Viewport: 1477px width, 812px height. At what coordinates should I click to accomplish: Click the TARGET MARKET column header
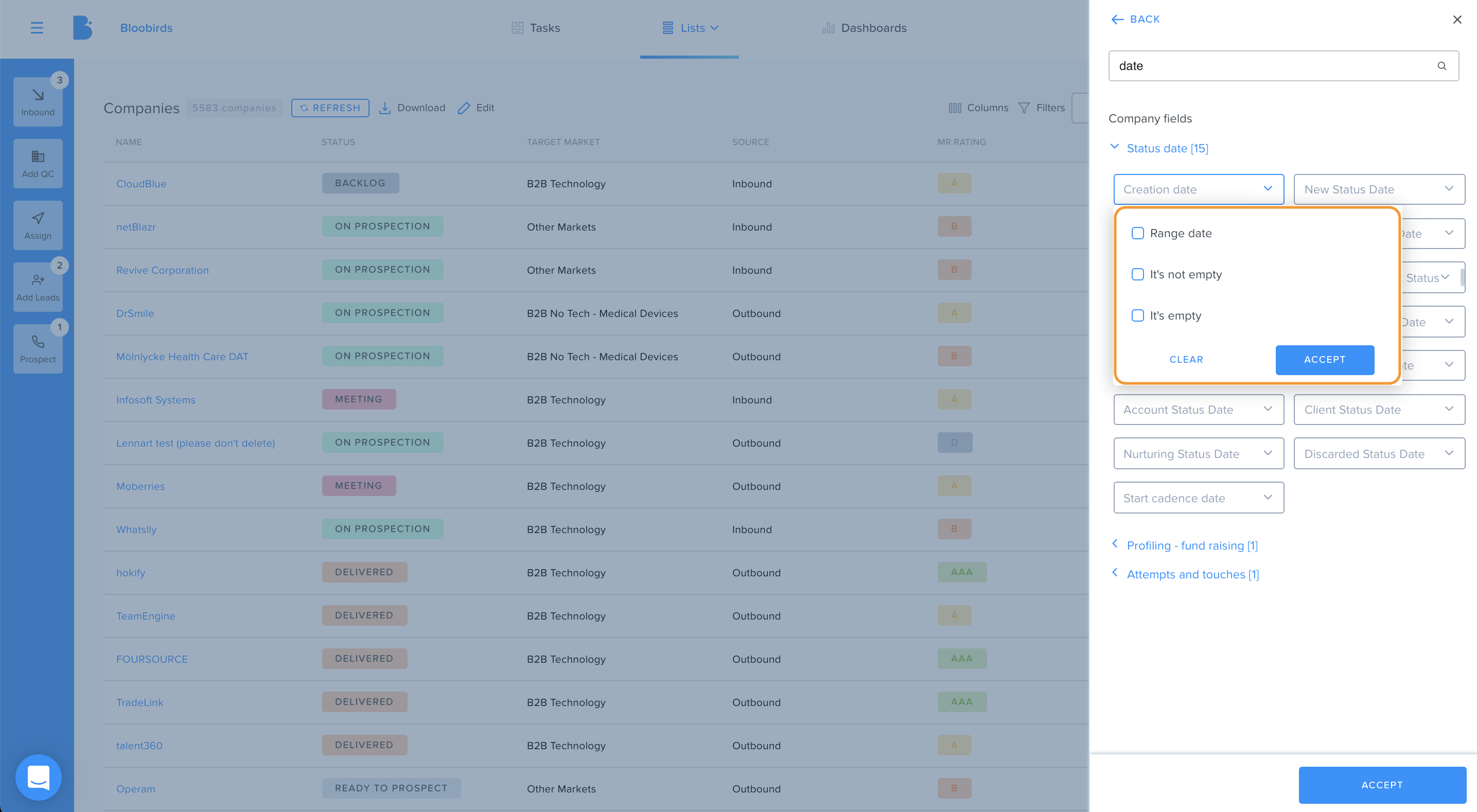pyautogui.click(x=563, y=142)
